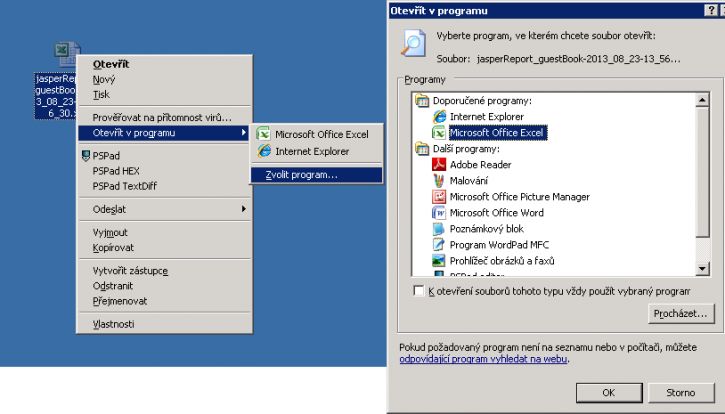Screen dimensions: 725x414
Task: Click the Malování paint icon
Action: [x=438, y=180]
